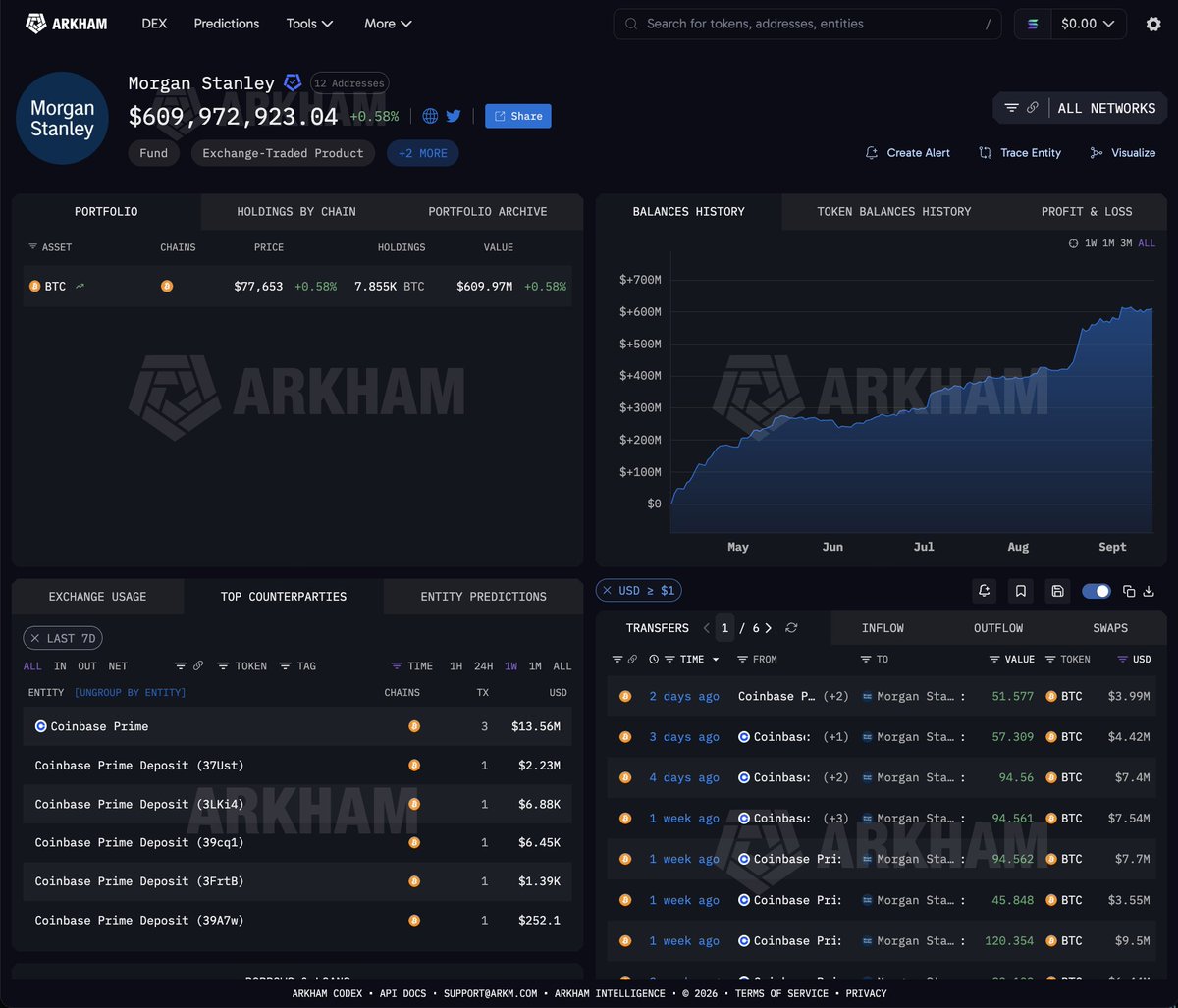The image size is (1178, 1008).
Task: Click the save filter floppy disk icon
Action: click(x=1057, y=591)
